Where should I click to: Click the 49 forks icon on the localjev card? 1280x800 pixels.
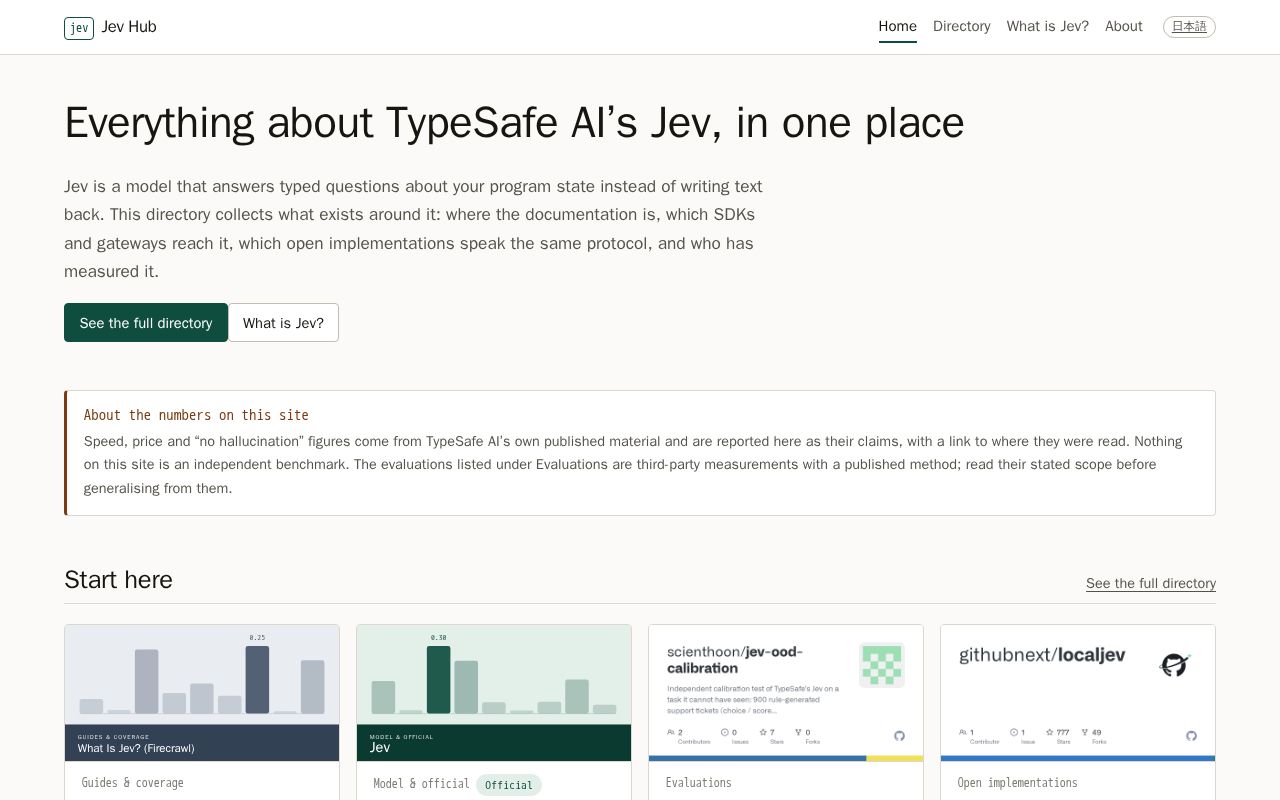click(x=1085, y=733)
